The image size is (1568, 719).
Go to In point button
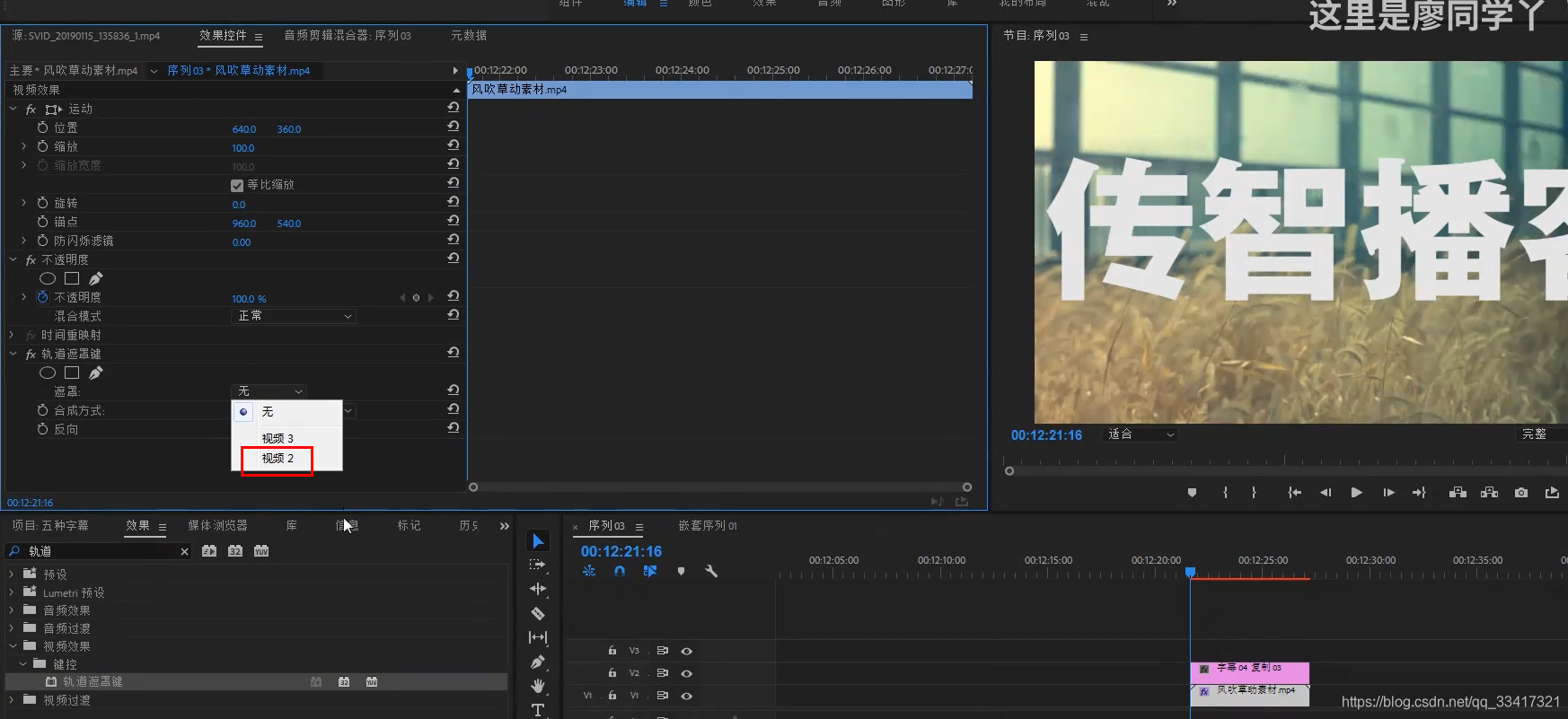(x=1294, y=493)
